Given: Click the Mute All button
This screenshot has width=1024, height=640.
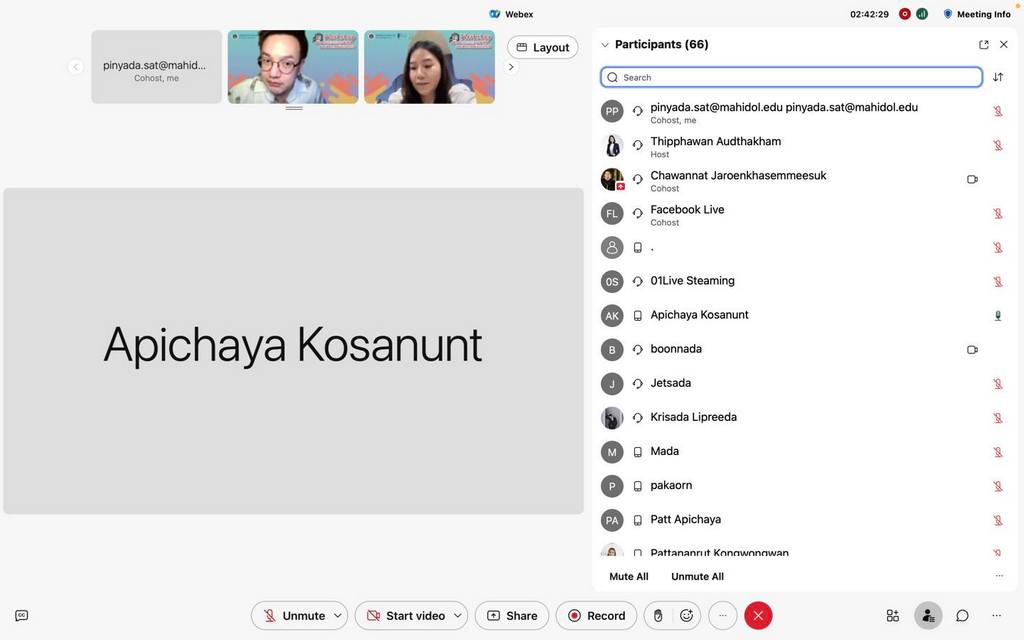Looking at the screenshot, I should coord(629,577).
